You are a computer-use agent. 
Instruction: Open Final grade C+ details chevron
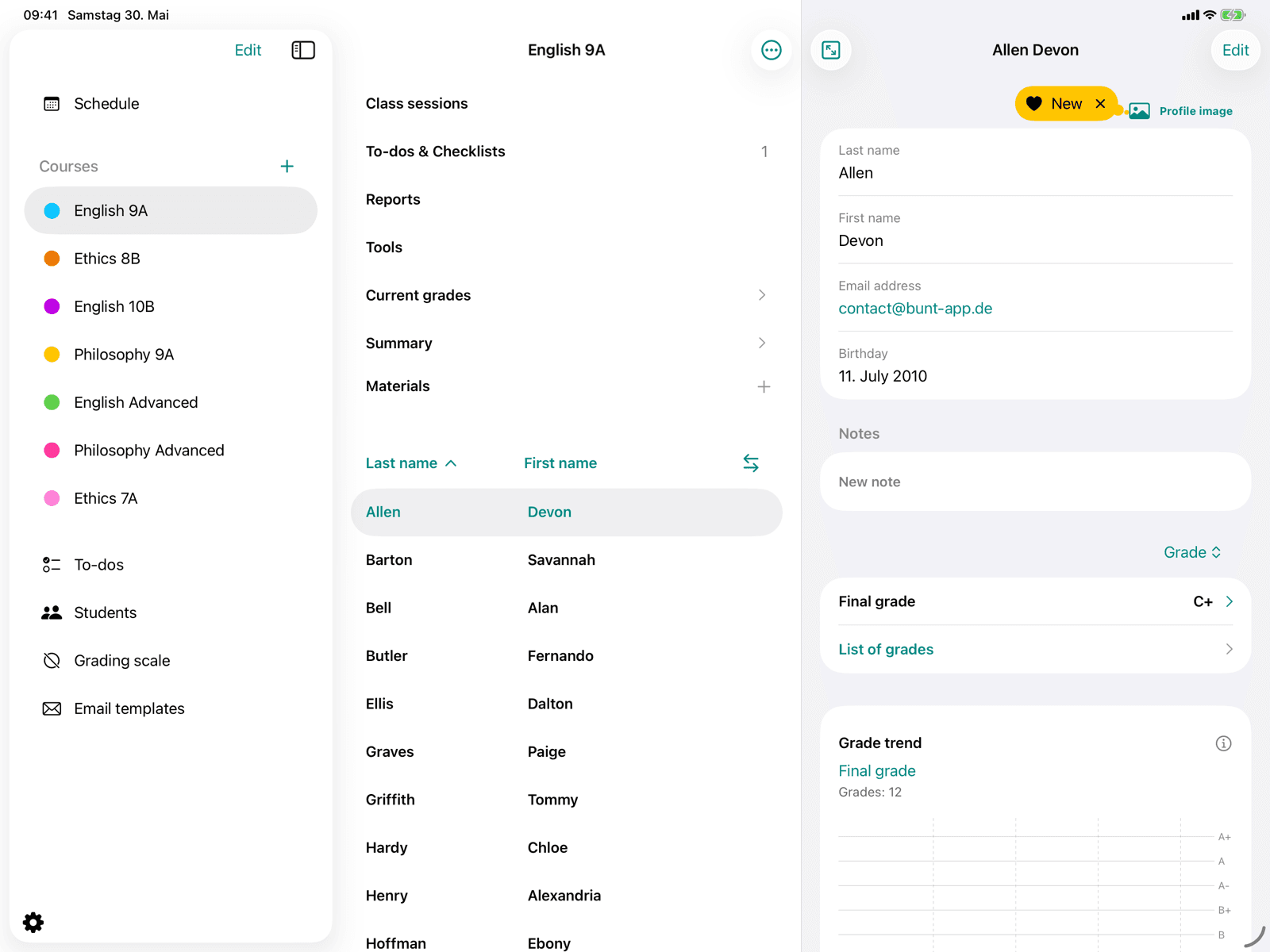[x=1229, y=601]
